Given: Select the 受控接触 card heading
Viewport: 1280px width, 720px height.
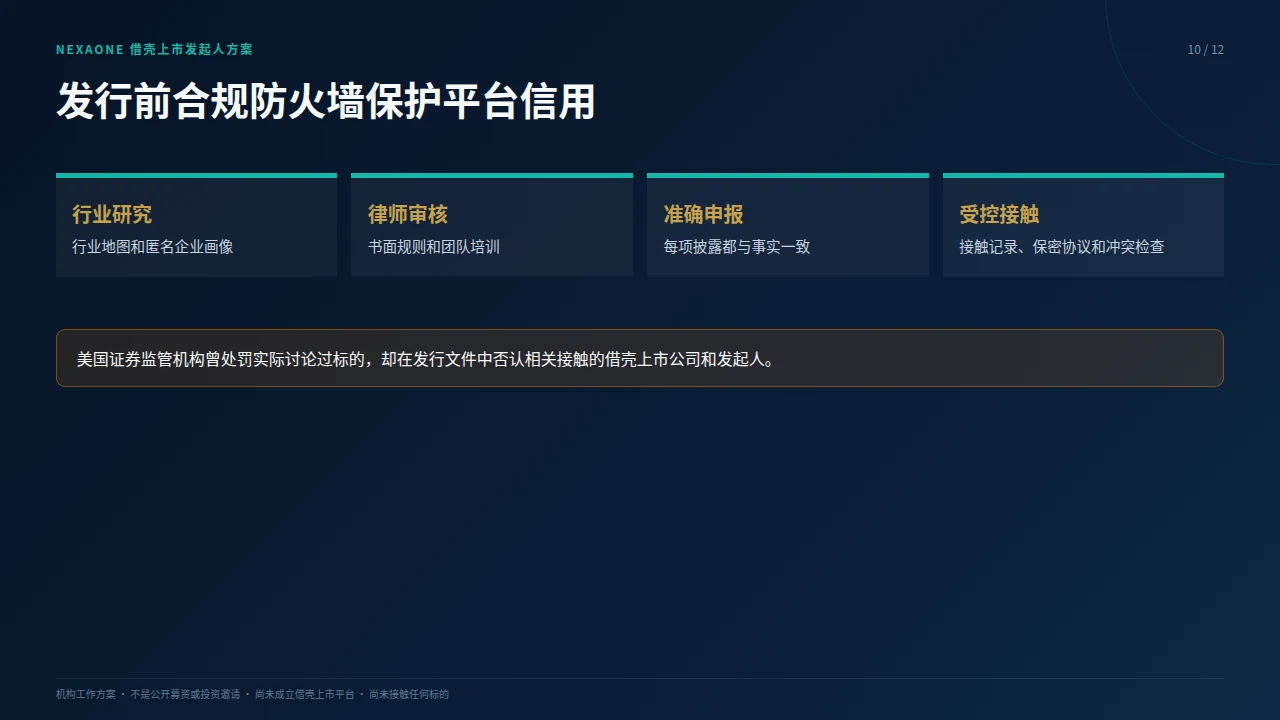Looking at the screenshot, I should point(999,214).
